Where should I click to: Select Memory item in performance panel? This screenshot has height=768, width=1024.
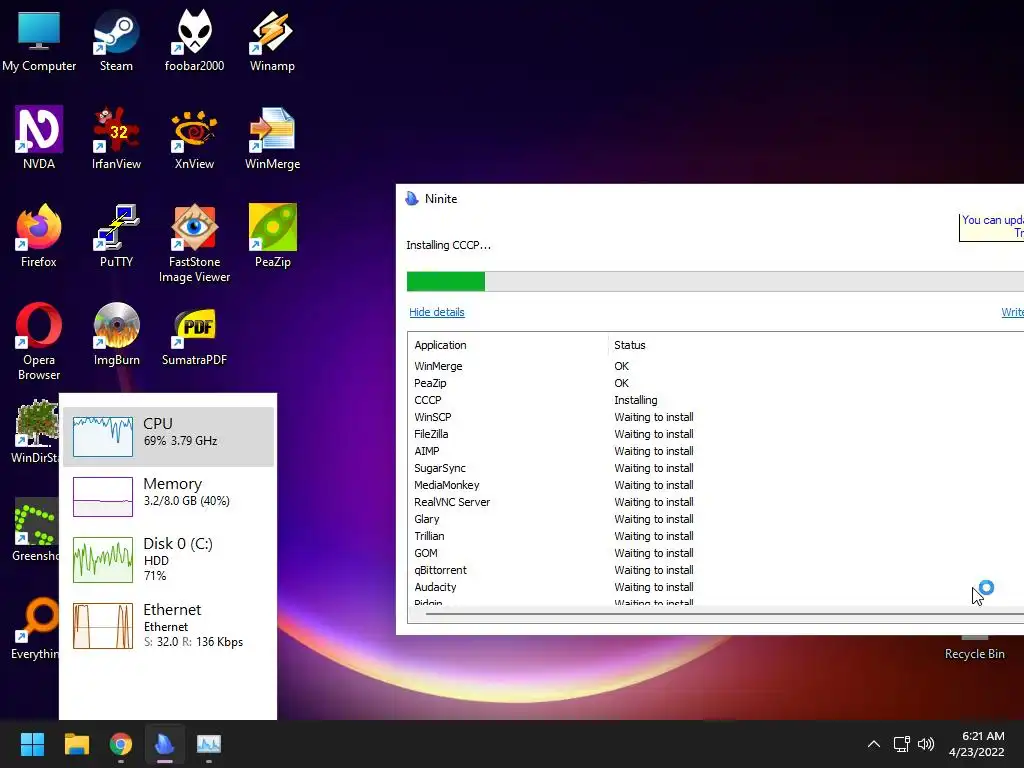point(168,496)
